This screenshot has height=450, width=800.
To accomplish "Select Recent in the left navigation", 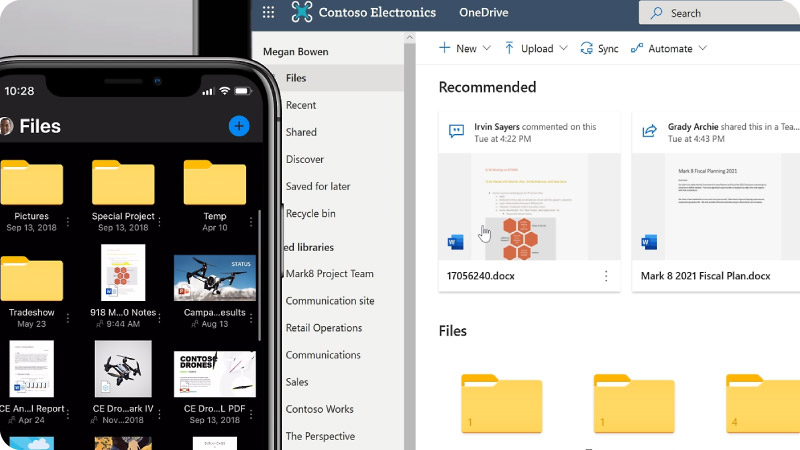I will click(301, 105).
